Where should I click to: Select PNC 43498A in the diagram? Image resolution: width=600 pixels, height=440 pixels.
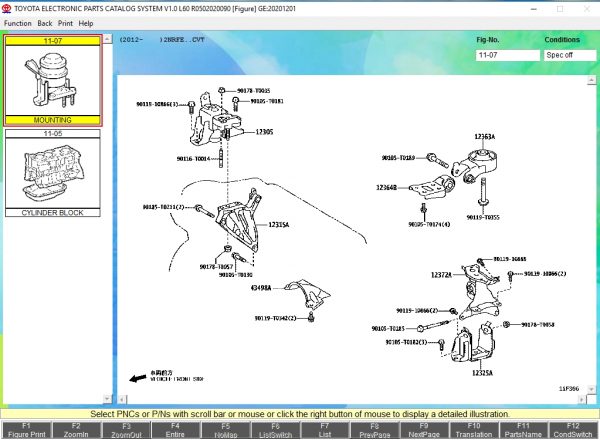point(261,288)
